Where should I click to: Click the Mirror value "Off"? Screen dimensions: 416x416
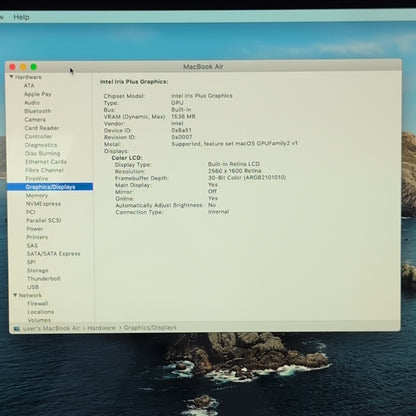tap(212, 191)
